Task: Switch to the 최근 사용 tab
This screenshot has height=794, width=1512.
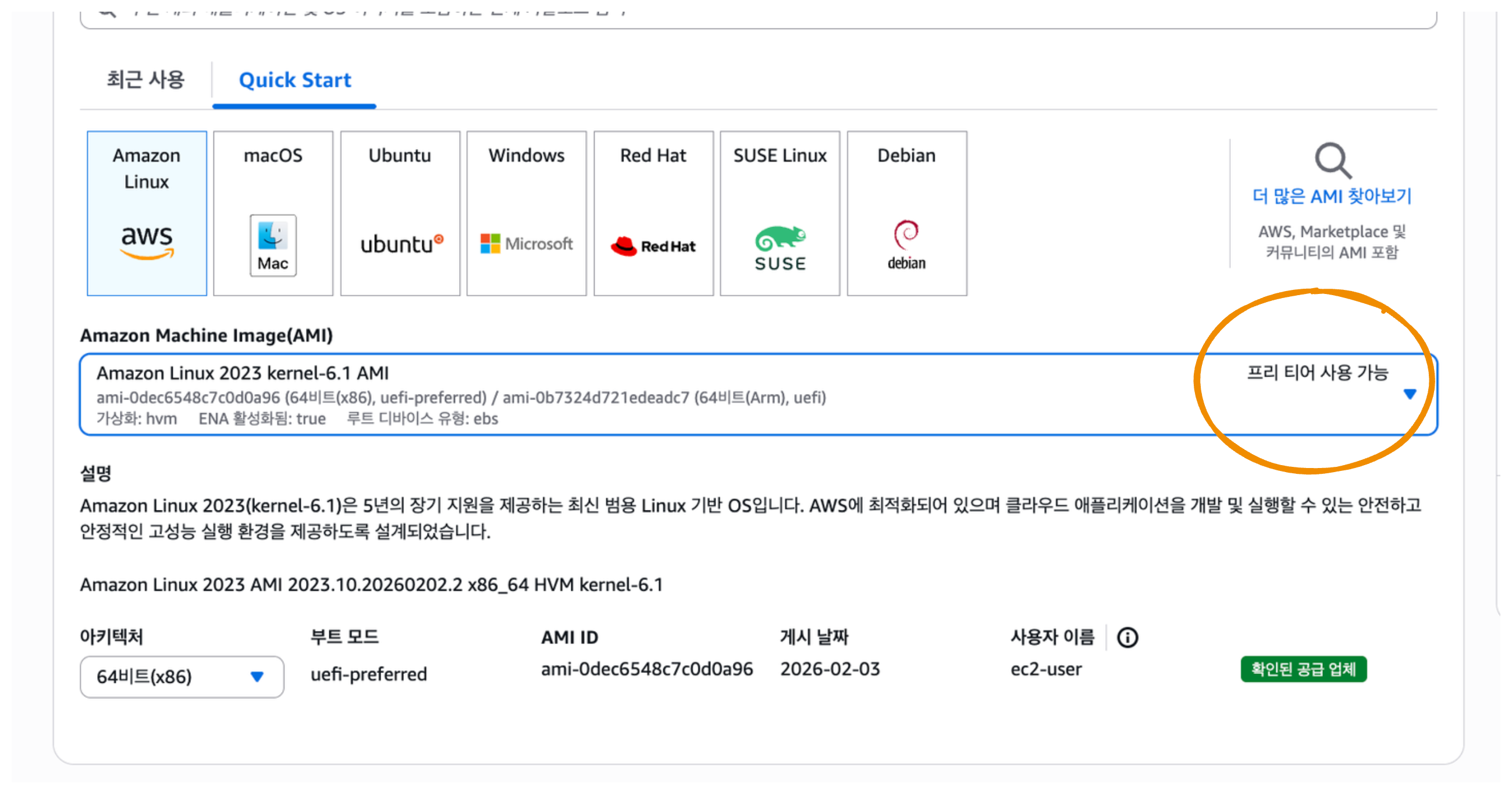Action: (145, 80)
